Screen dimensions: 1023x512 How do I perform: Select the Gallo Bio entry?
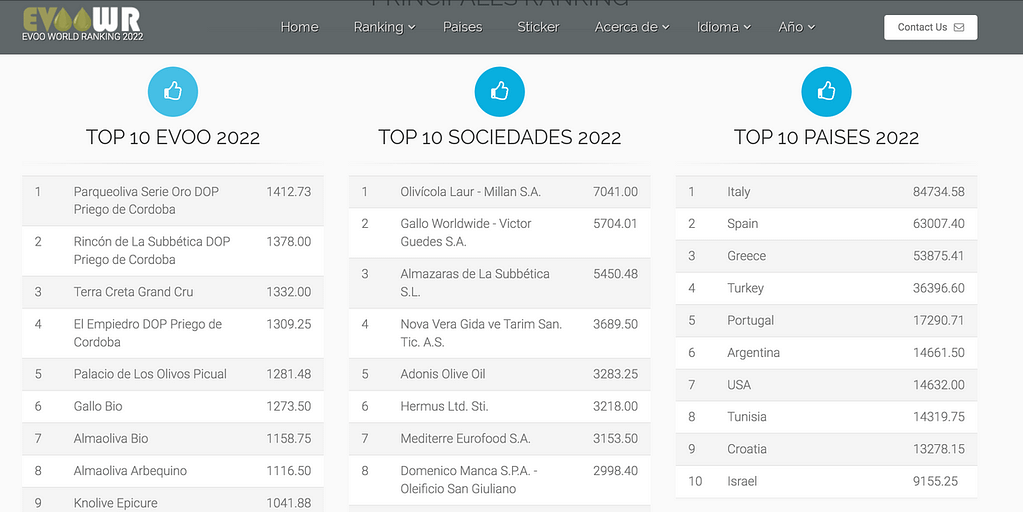pyautogui.click(x=98, y=406)
